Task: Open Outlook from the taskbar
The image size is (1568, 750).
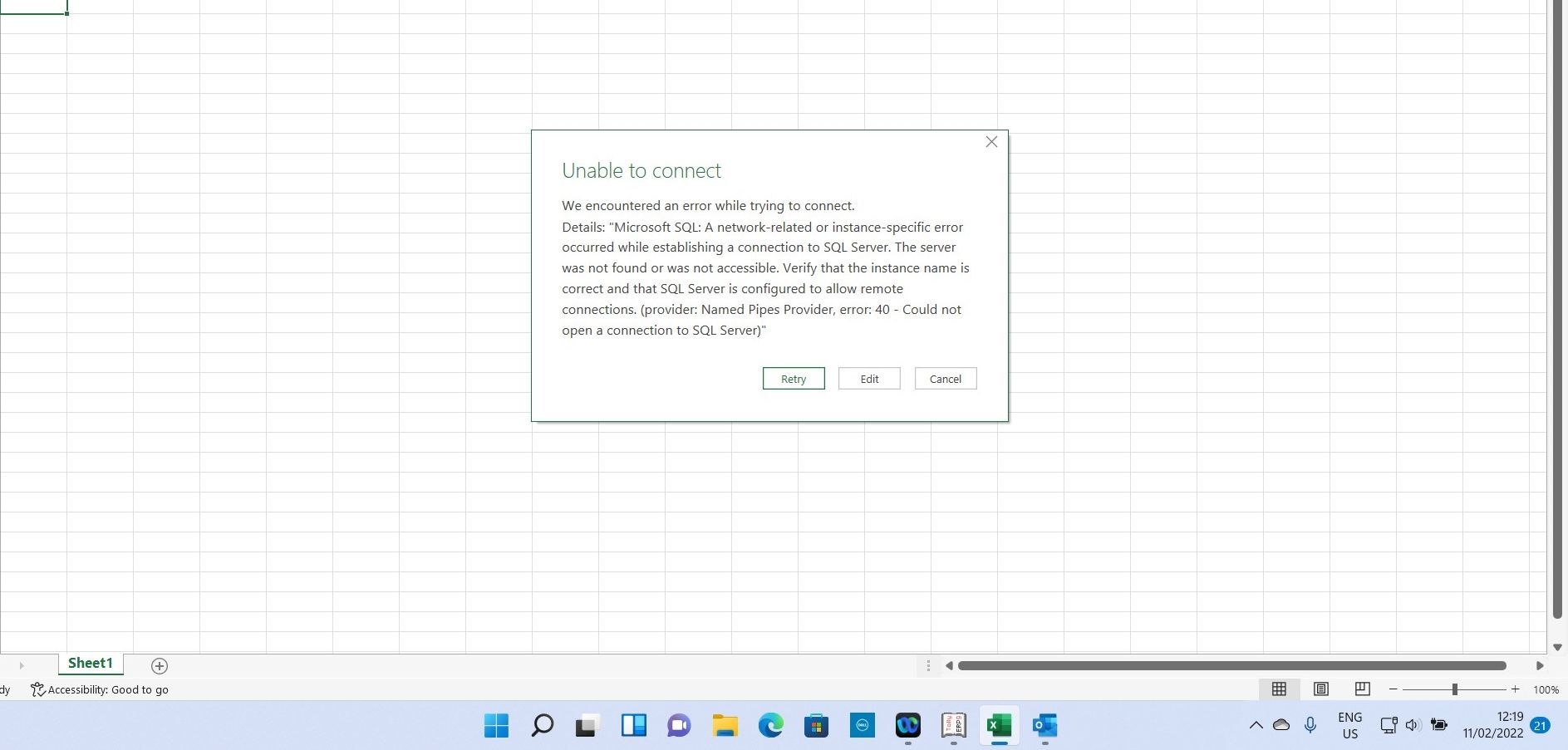Action: (x=1044, y=725)
